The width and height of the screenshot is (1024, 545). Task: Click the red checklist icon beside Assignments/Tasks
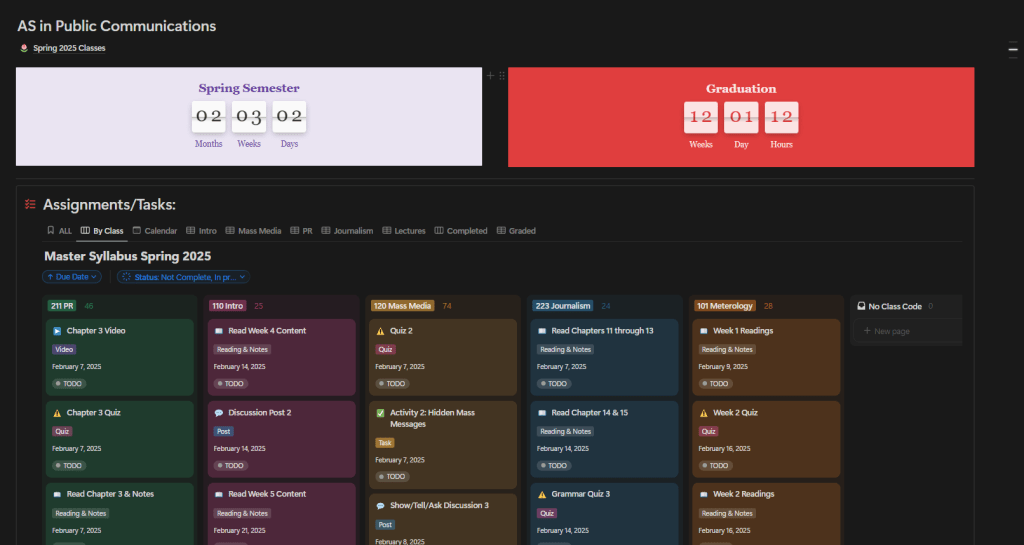click(30, 205)
